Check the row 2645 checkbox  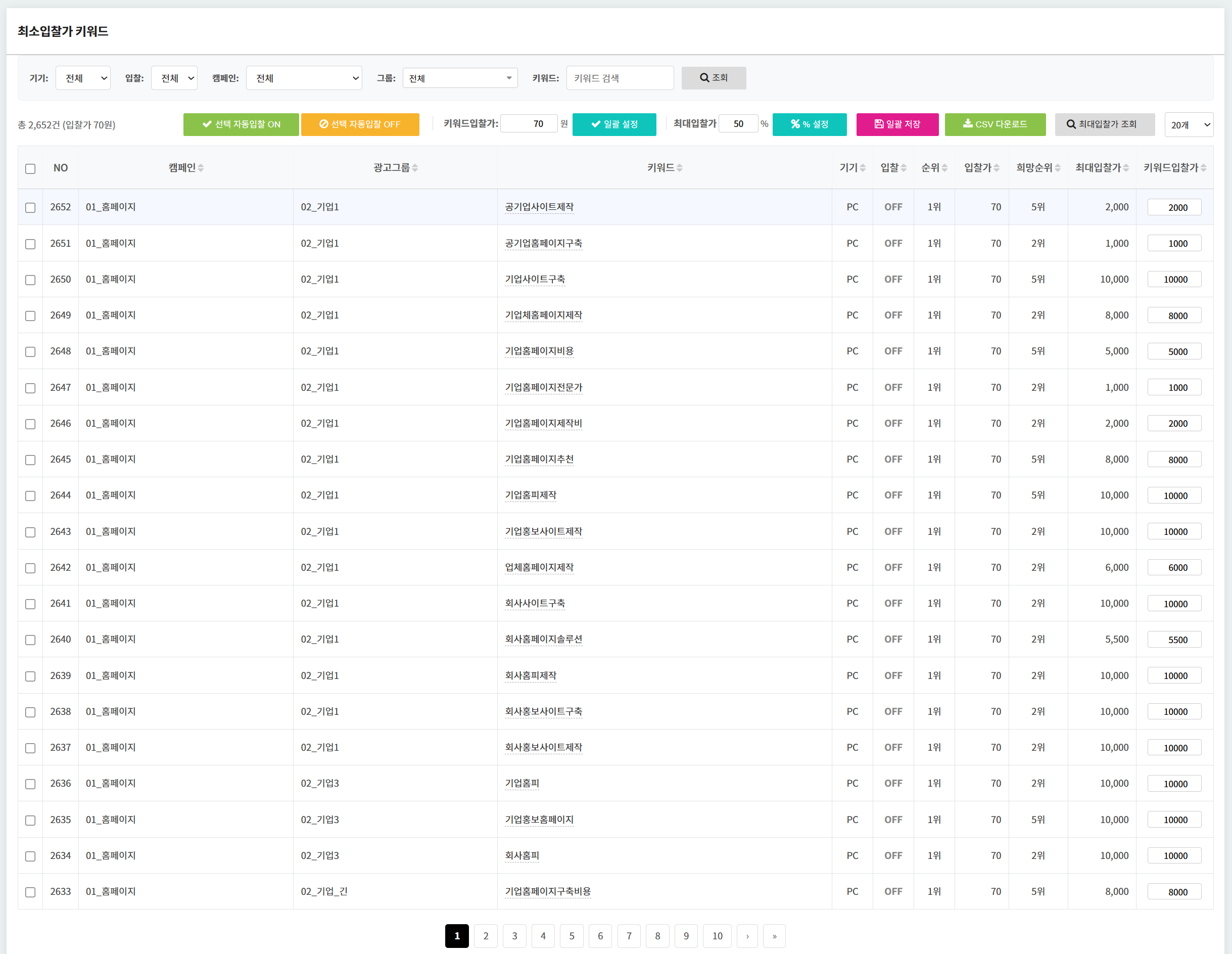click(x=30, y=460)
